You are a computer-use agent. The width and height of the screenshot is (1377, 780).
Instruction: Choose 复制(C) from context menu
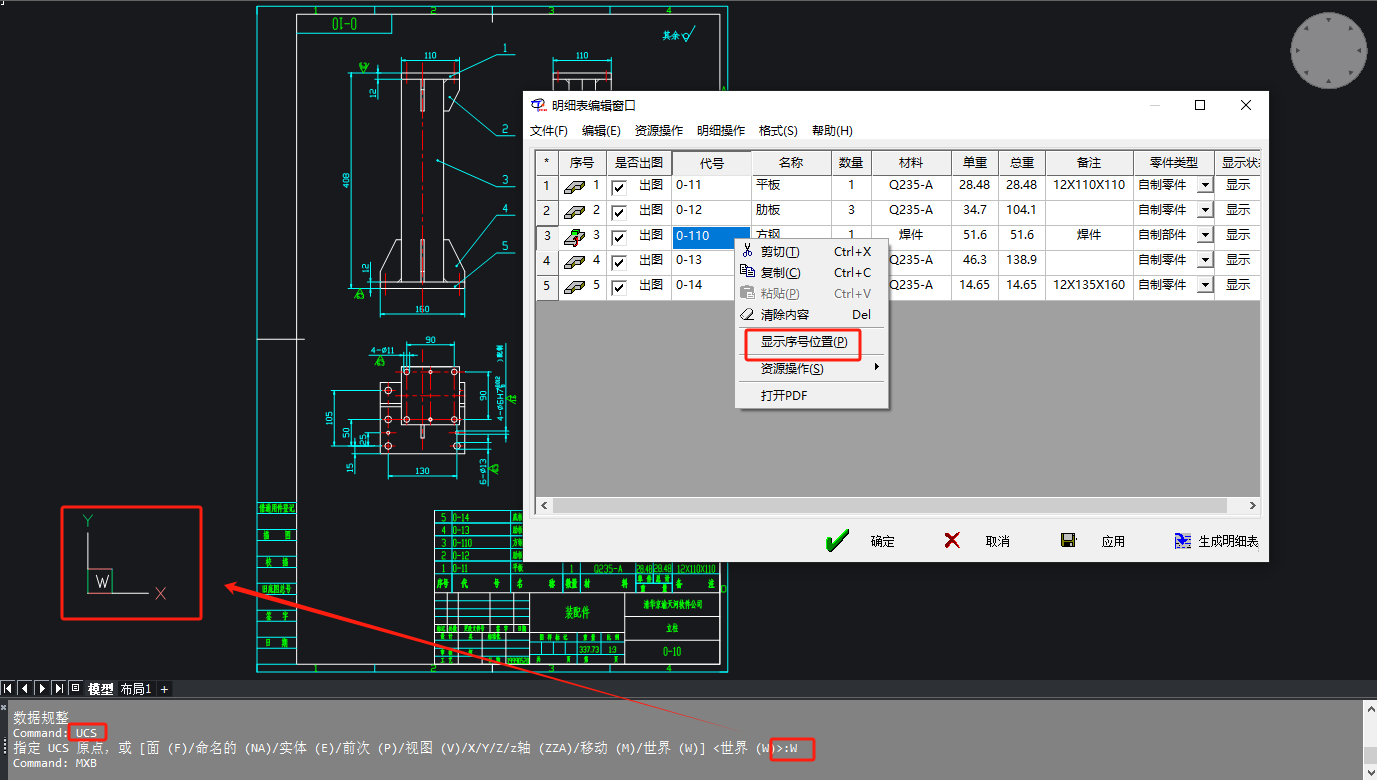point(811,273)
